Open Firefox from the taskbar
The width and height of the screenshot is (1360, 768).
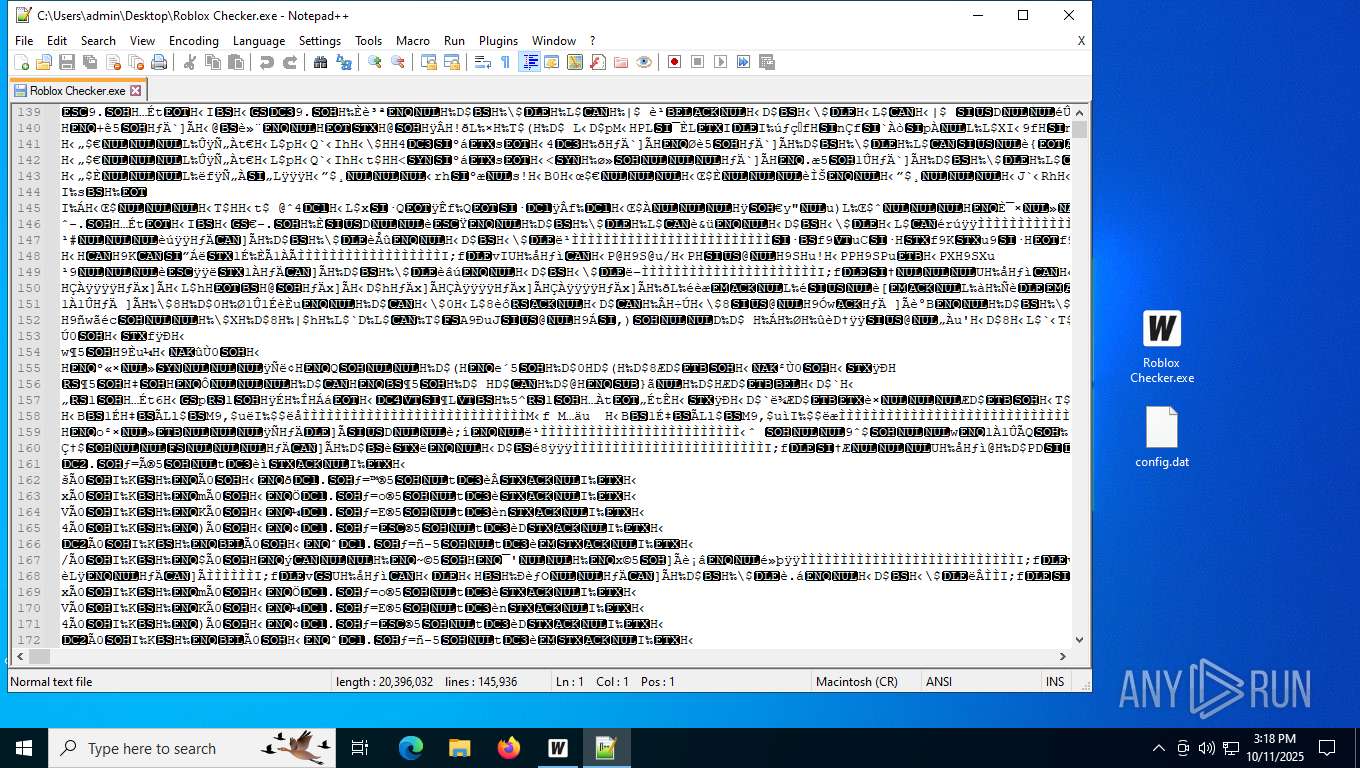[509, 748]
